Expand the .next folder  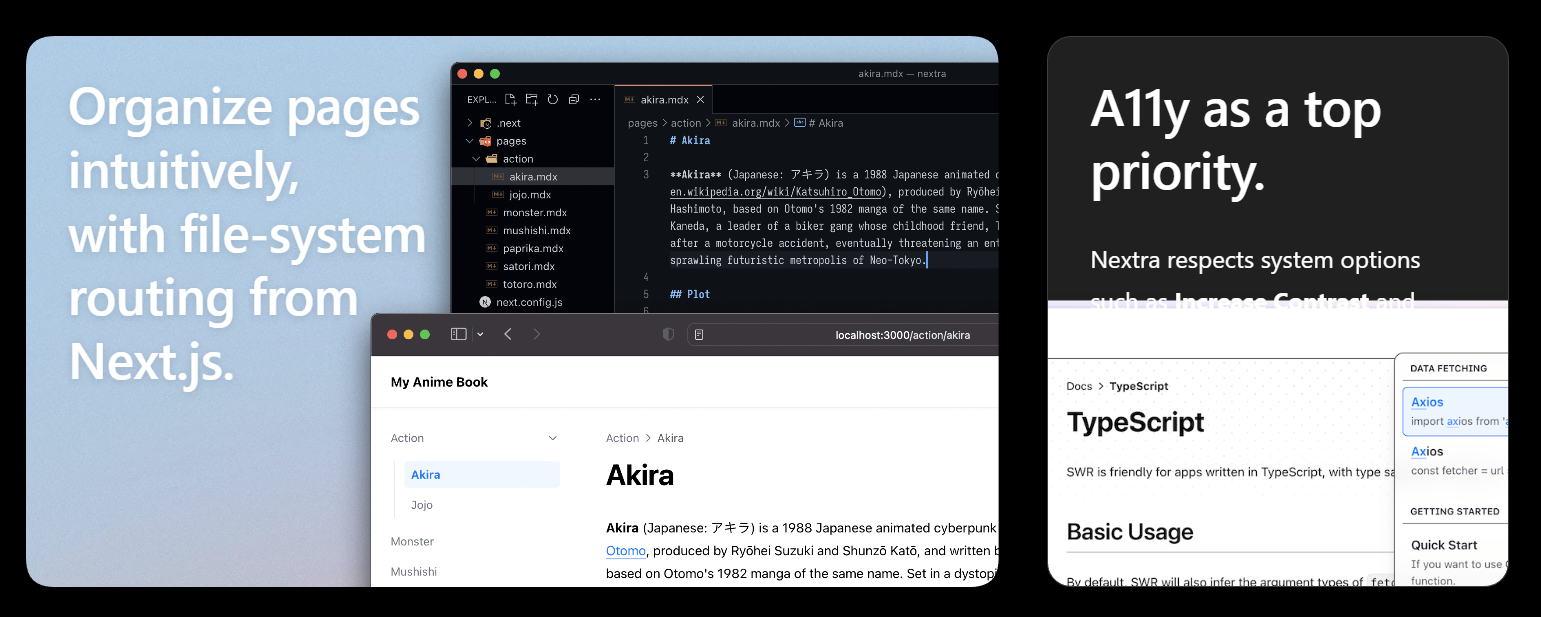tap(468, 122)
